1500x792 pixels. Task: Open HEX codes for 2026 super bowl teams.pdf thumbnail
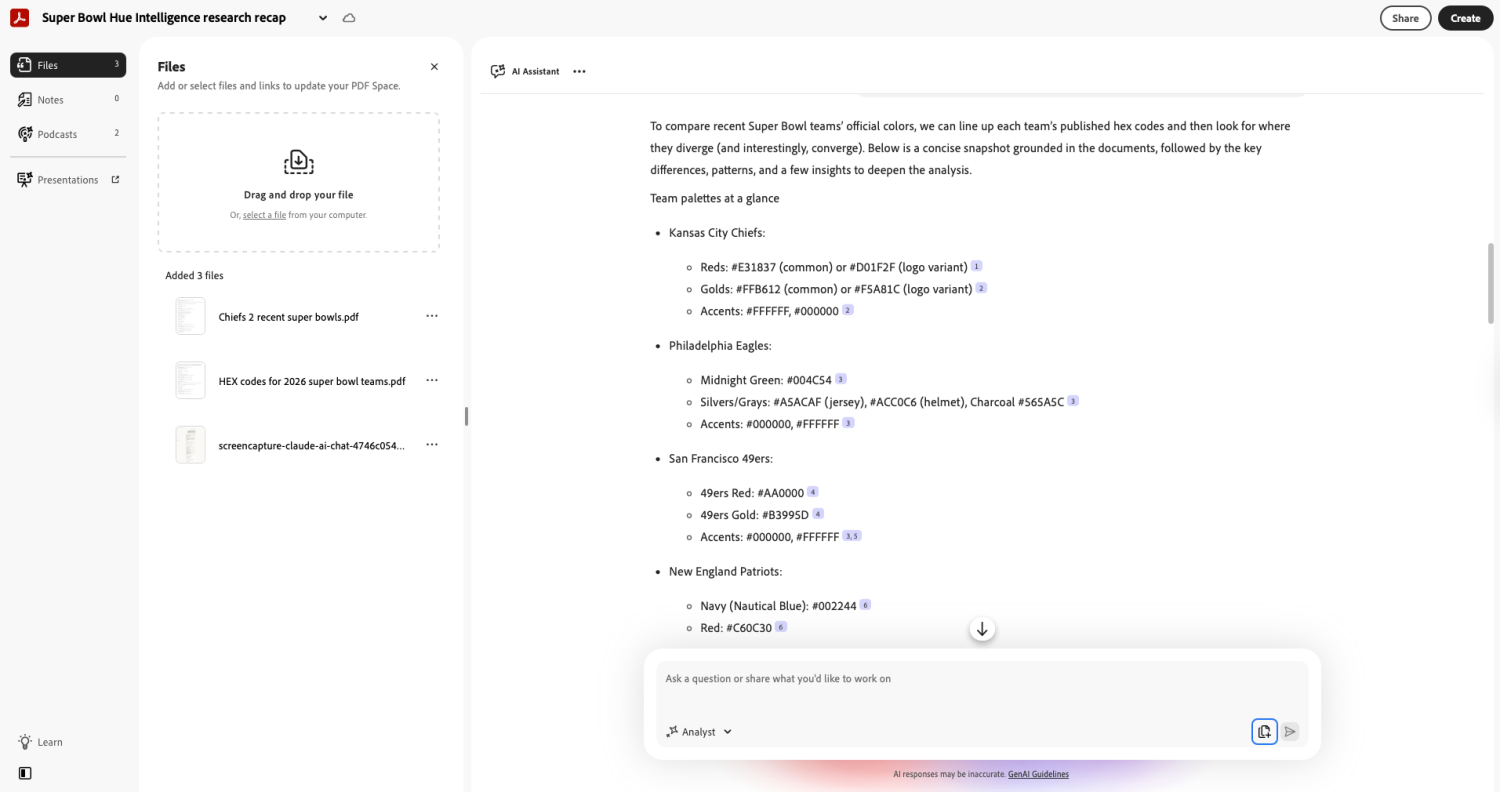tap(190, 380)
